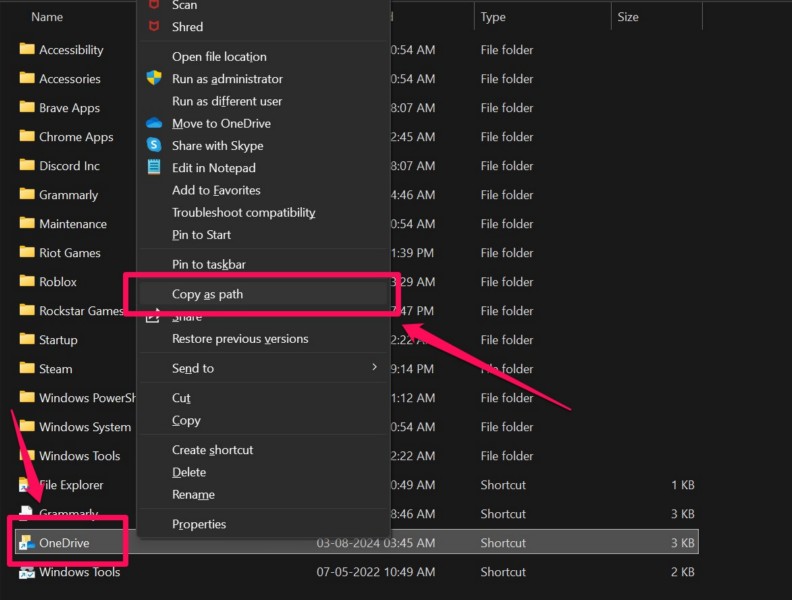This screenshot has height=600, width=792.
Task: Click the OneDrive cloud icon in menu
Action: (154, 123)
